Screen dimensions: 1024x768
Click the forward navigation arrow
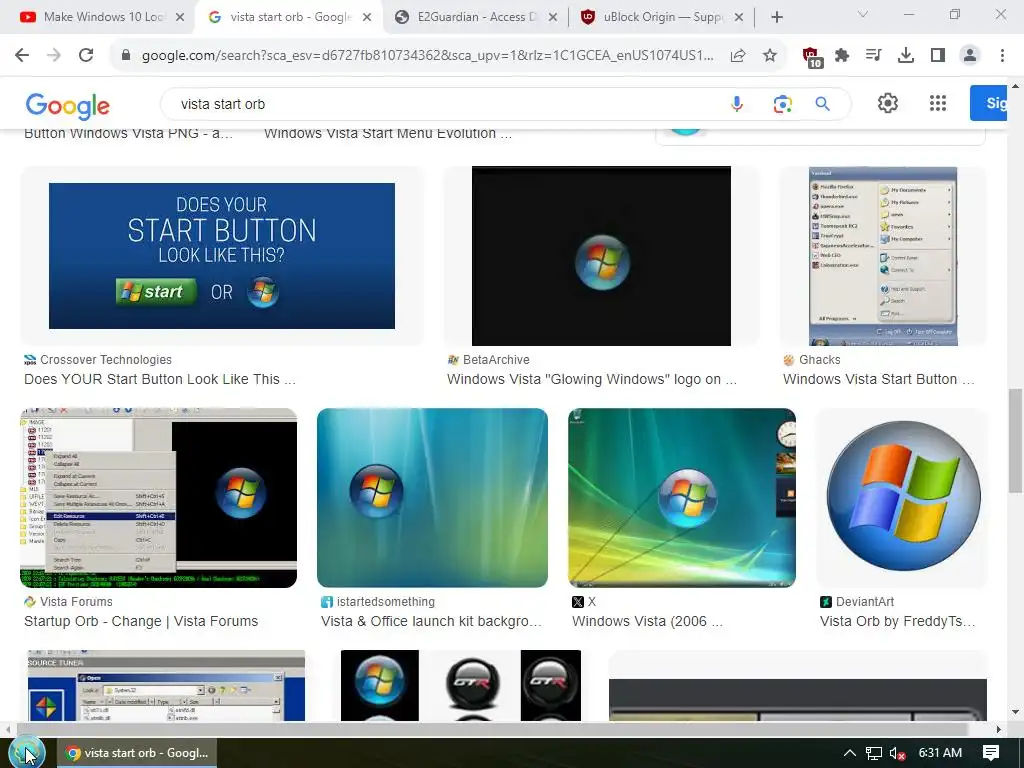(x=54, y=56)
